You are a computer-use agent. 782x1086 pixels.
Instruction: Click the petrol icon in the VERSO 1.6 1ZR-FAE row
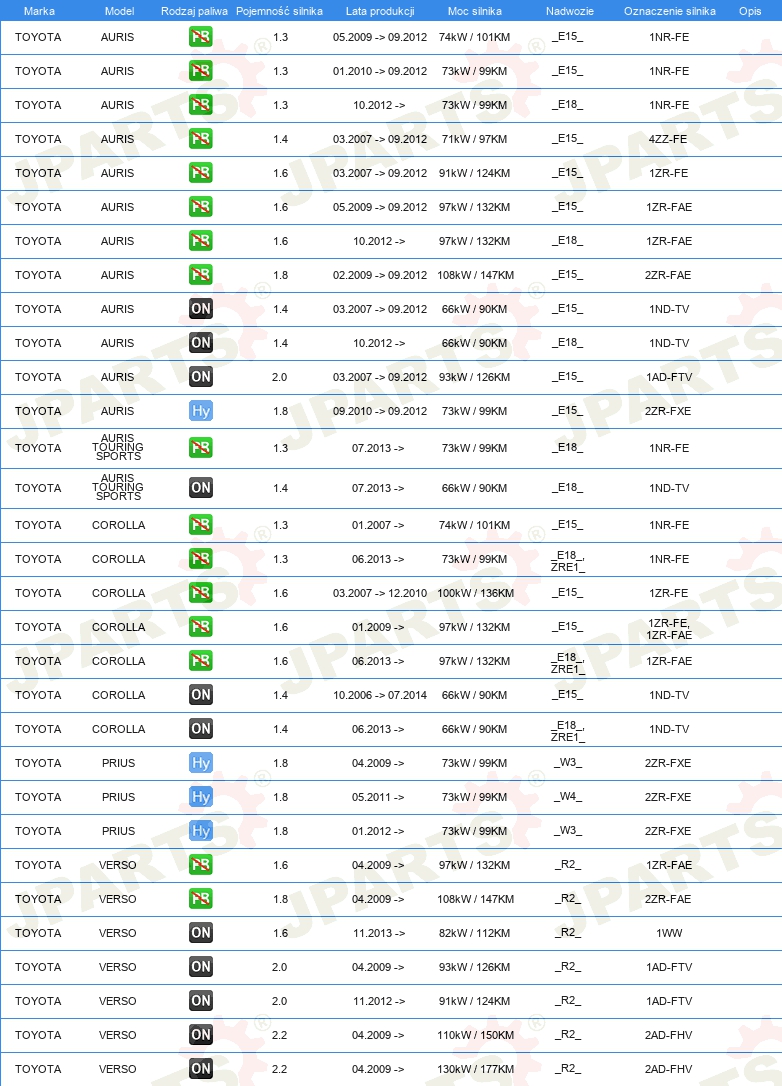[200, 864]
